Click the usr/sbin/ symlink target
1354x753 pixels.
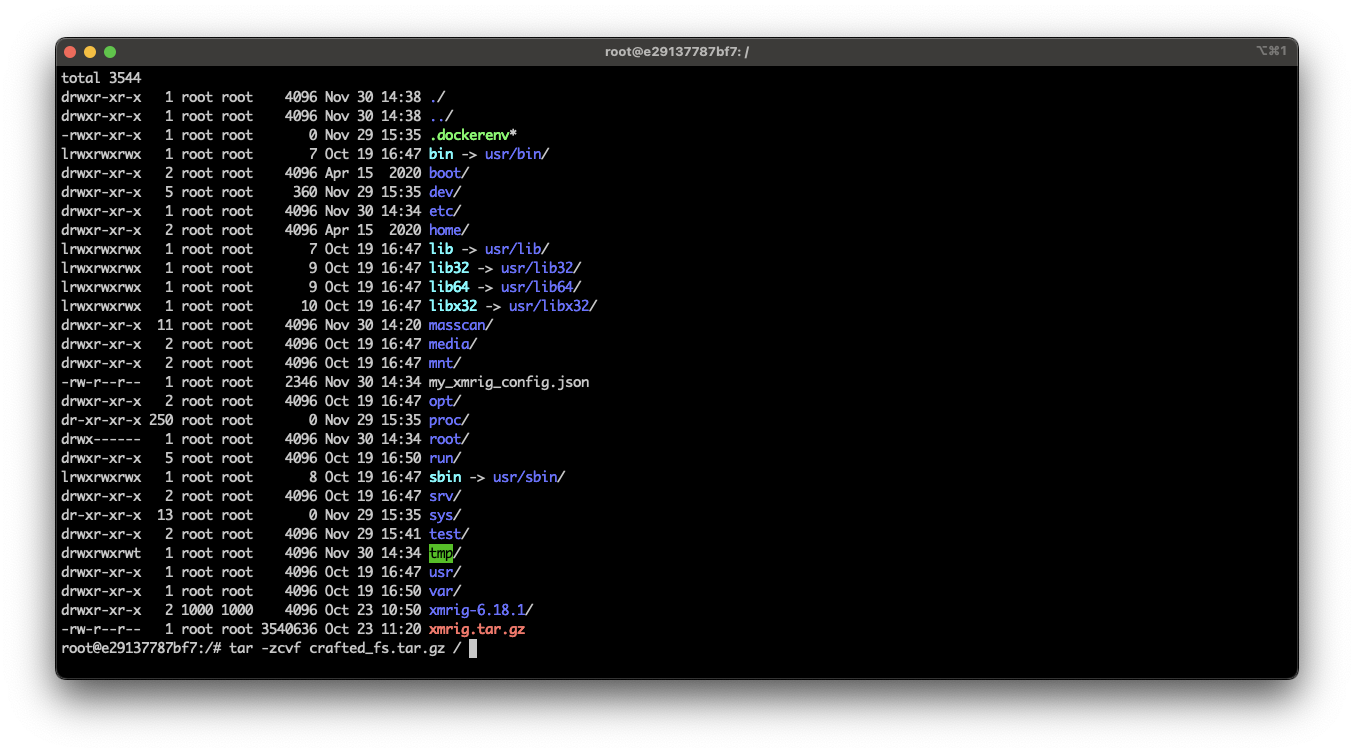pos(529,477)
